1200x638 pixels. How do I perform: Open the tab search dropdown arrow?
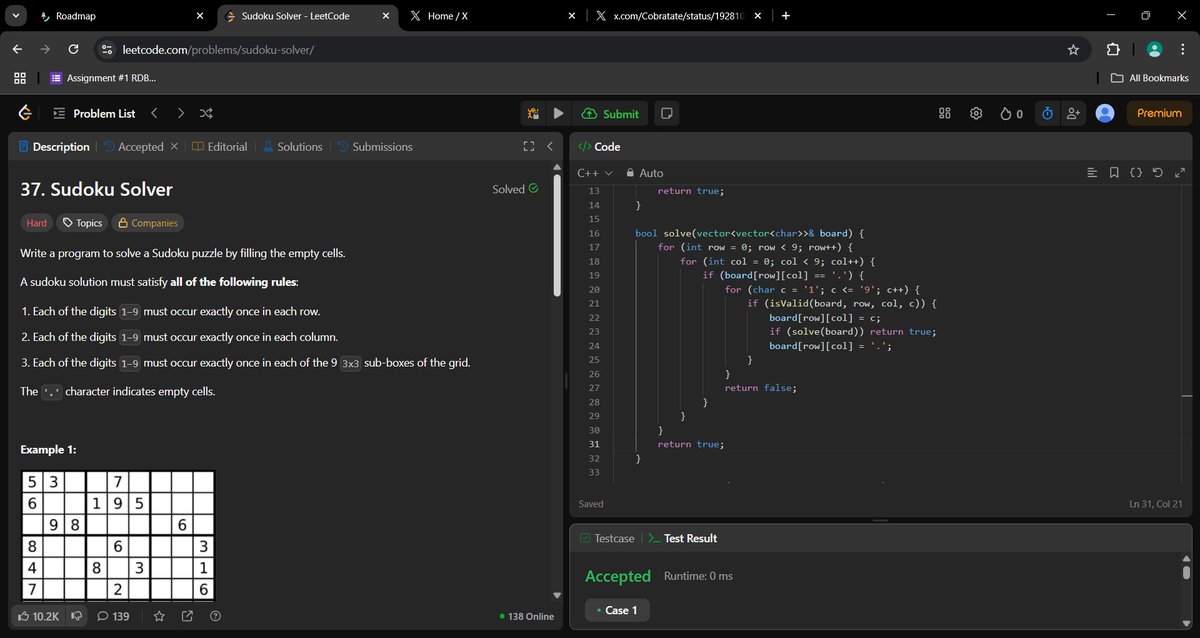point(14,16)
